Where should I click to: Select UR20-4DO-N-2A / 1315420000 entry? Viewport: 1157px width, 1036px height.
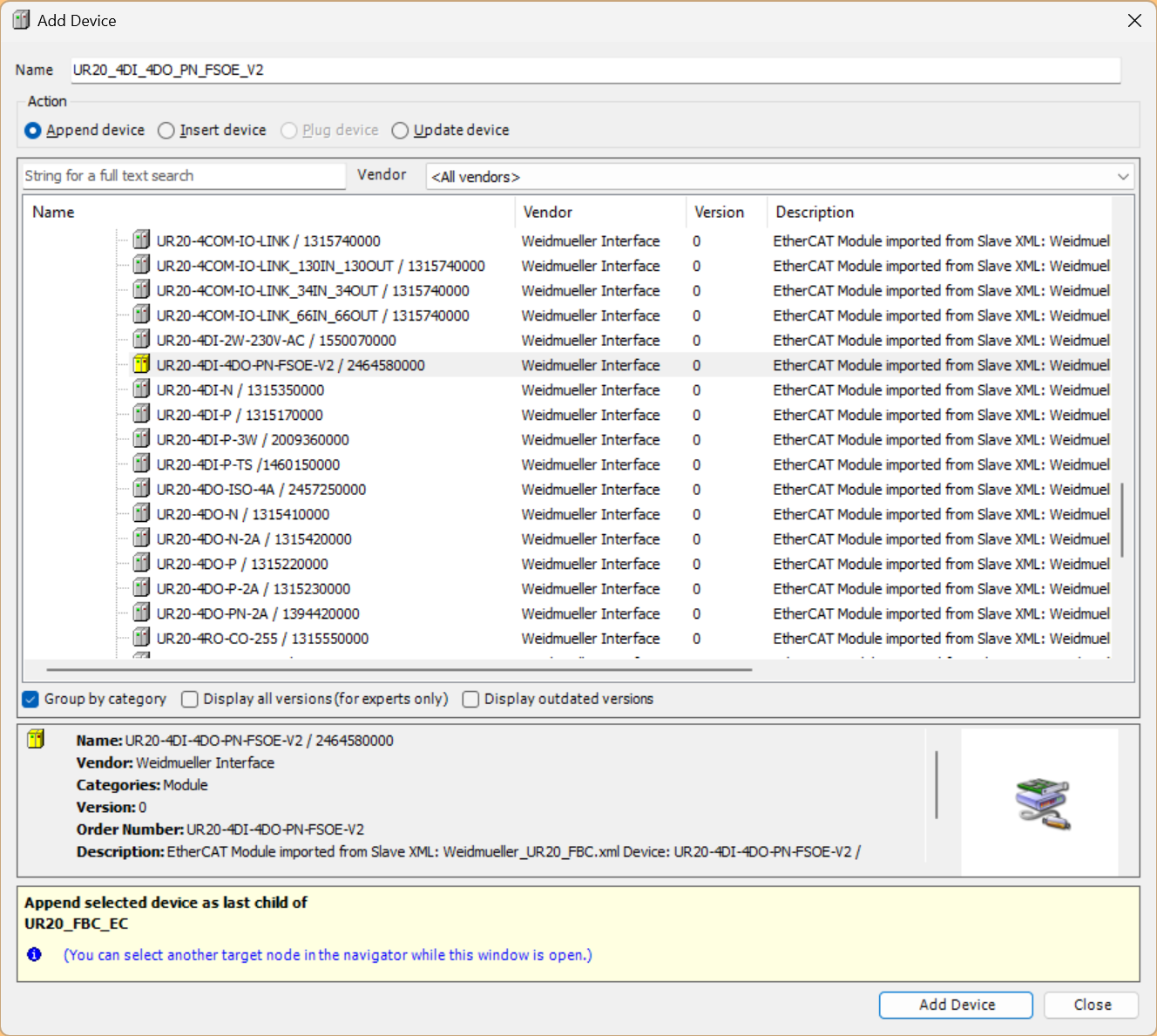[x=254, y=538]
